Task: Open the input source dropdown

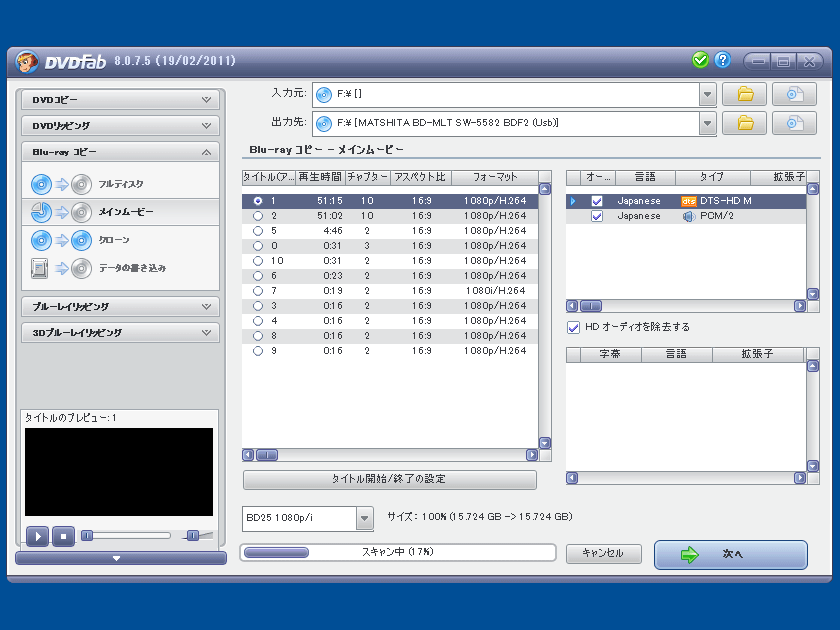Action: (x=707, y=95)
